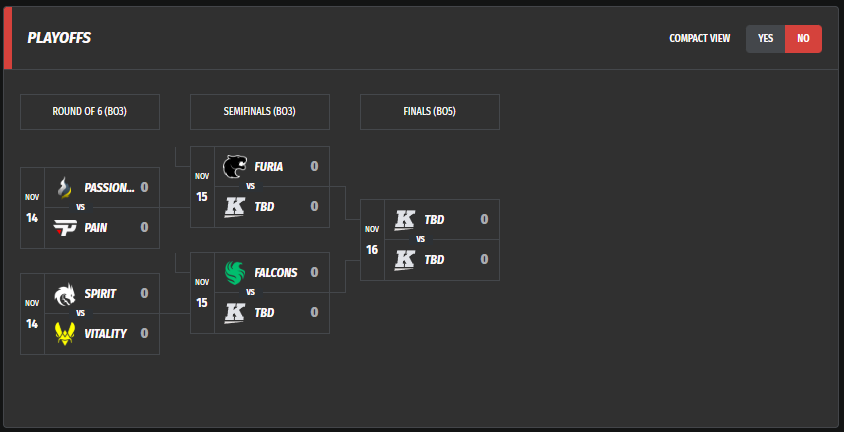The image size is (844, 432).
Task: Click the Passion UA team logo
Action: (65, 187)
